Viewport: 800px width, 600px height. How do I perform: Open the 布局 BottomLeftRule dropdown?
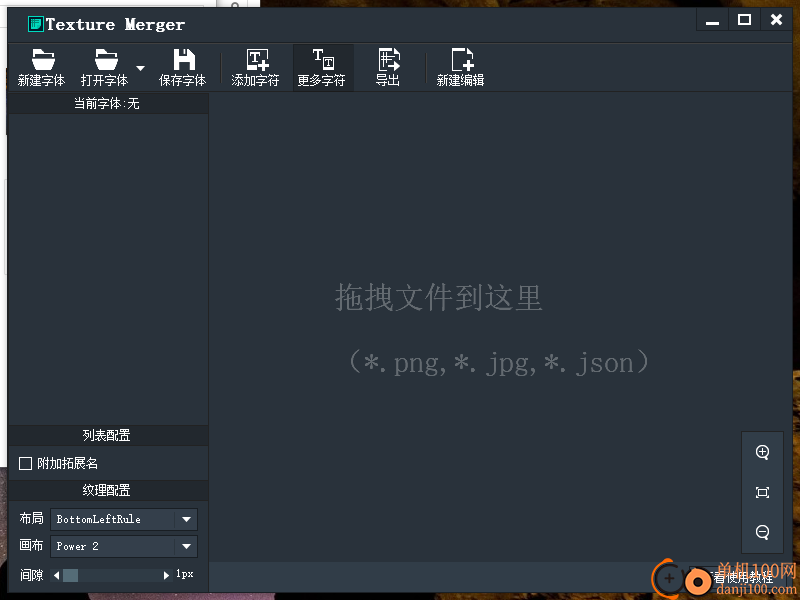124,519
